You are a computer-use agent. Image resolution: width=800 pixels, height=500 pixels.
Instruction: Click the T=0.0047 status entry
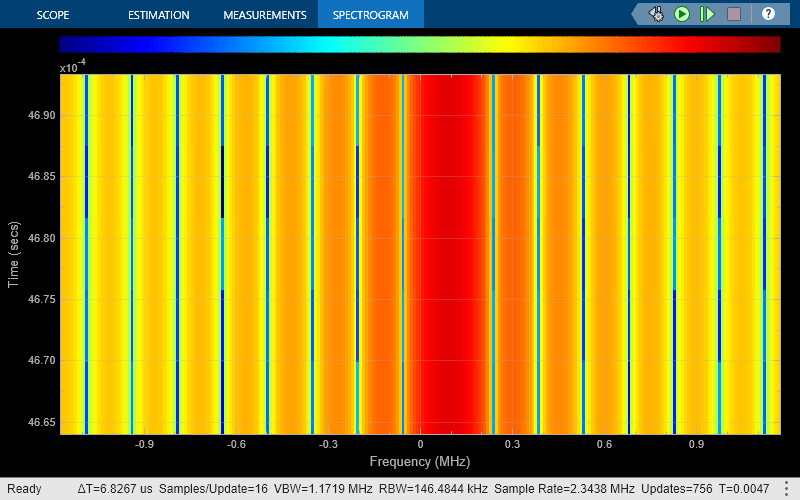[744, 489]
